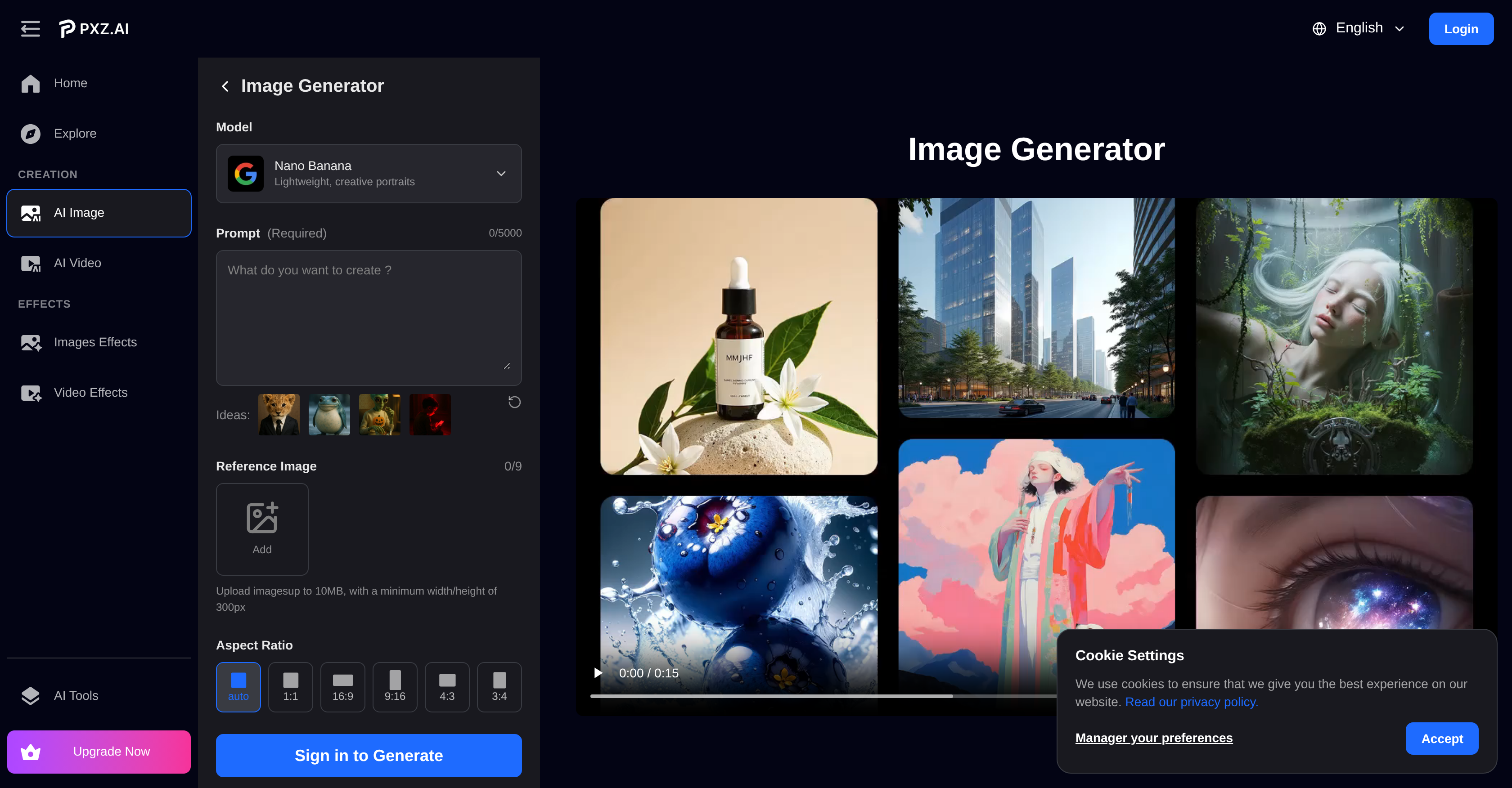Select the lion cub idea thumbnail
This screenshot has width=1512, height=788.
pyautogui.click(x=279, y=414)
